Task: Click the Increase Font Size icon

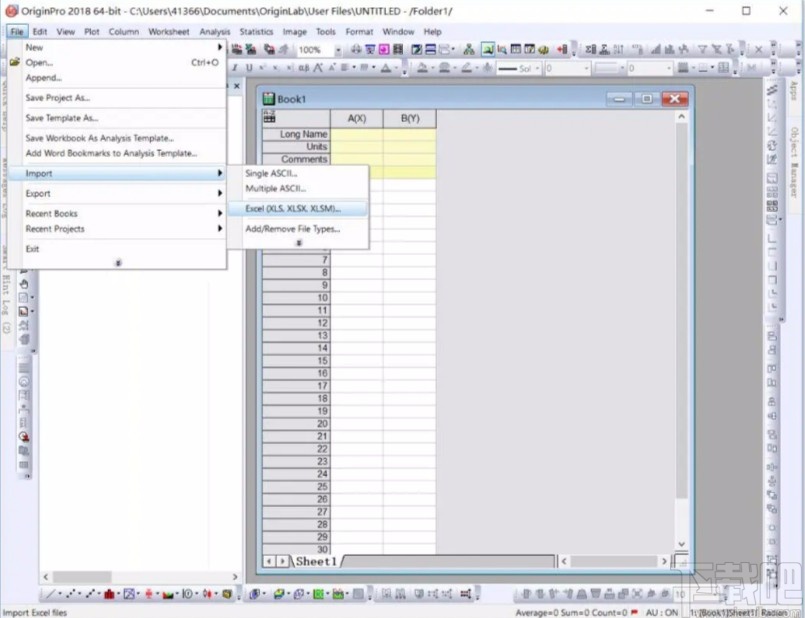Action: [x=318, y=68]
